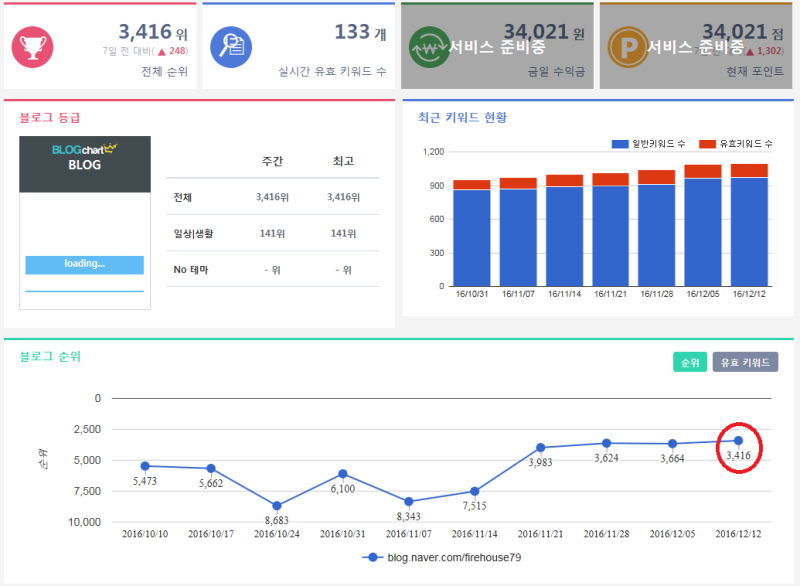Click the 8,683 data point on 2016/10/24
Viewport: 800px width, 586px height.
click(x=277, y=506)
